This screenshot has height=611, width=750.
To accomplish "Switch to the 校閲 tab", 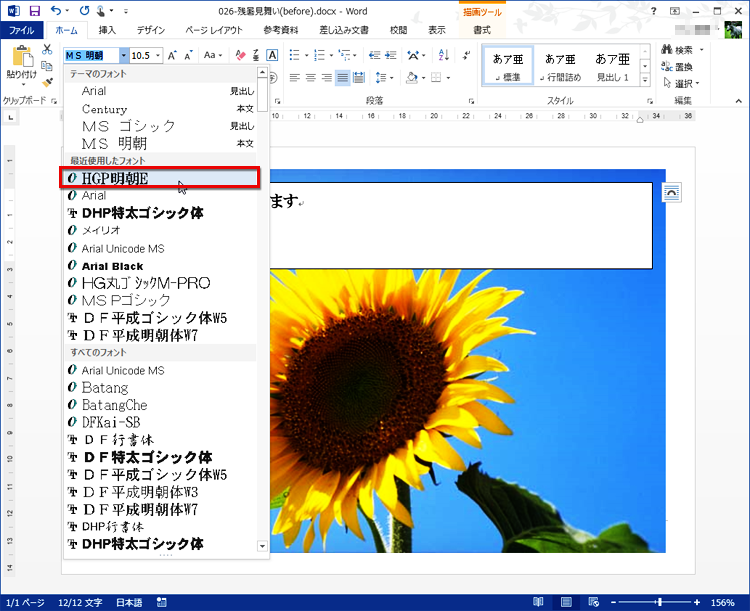I will (398, 30).
